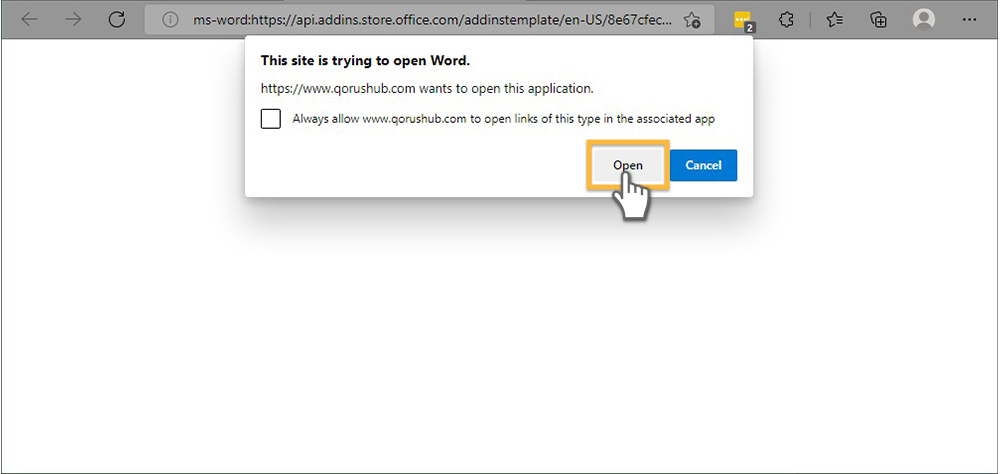Cancel opening the Word application
Image resolution: width=1000 pixels, height=474 pixels.
703,165
